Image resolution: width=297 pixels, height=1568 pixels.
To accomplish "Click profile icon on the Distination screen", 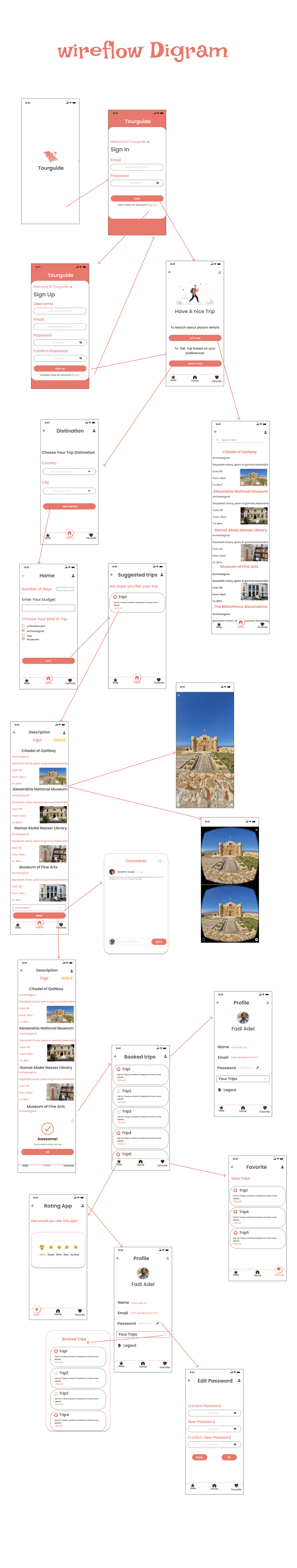I will (x=94, y=430).
